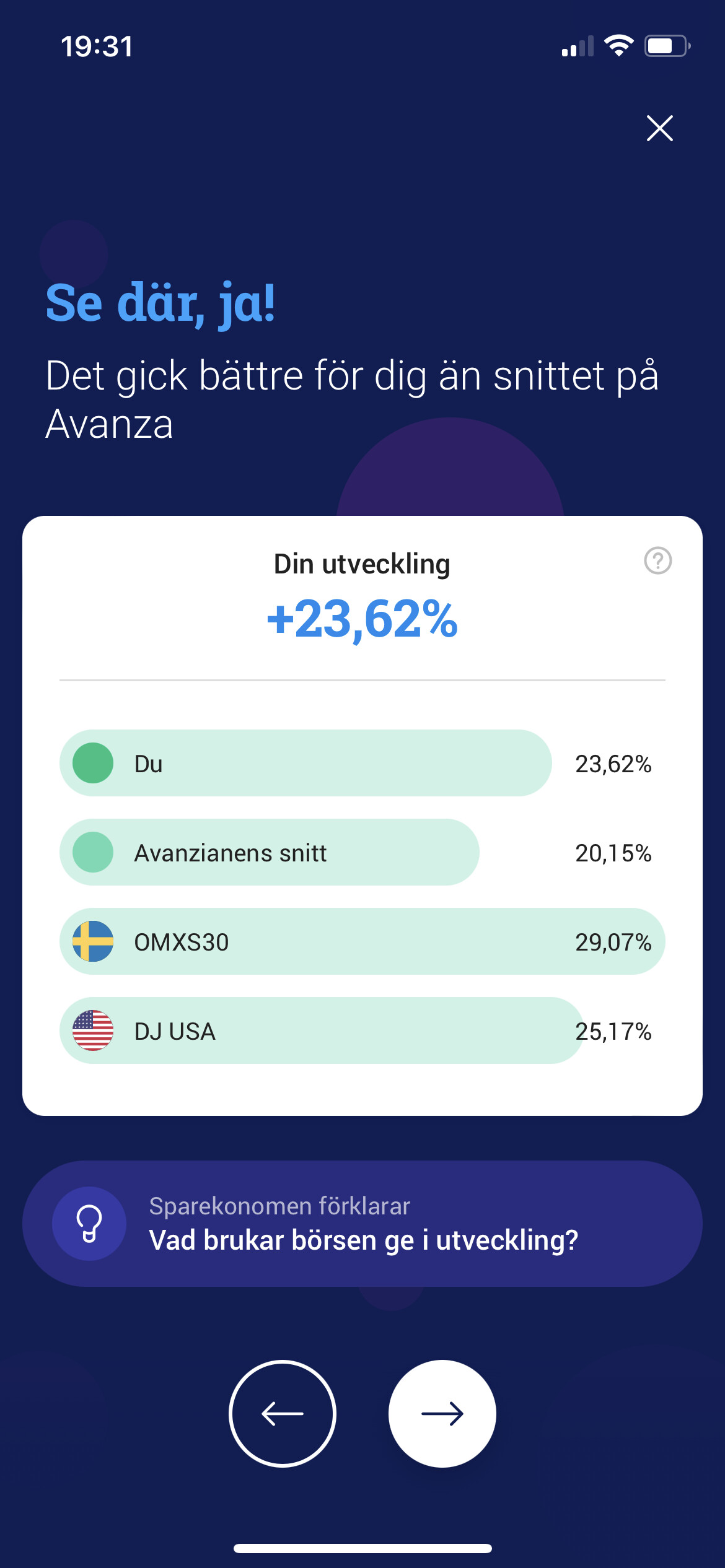Tap the battery indicator icon
Image resolution: width=725 pixels, height=1568 pixels.
[667, 46]
